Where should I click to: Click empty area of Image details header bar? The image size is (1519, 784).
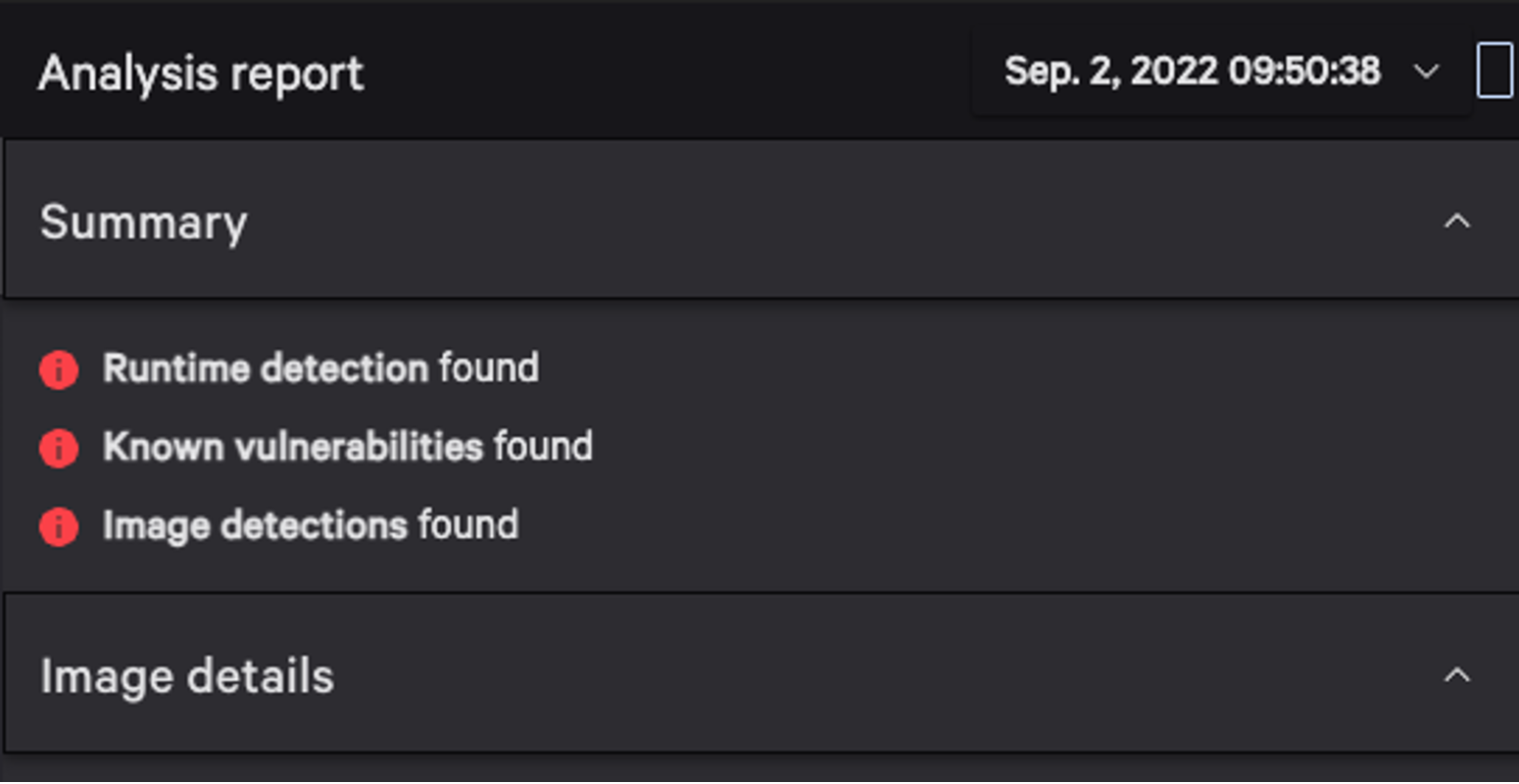[882, 675]
